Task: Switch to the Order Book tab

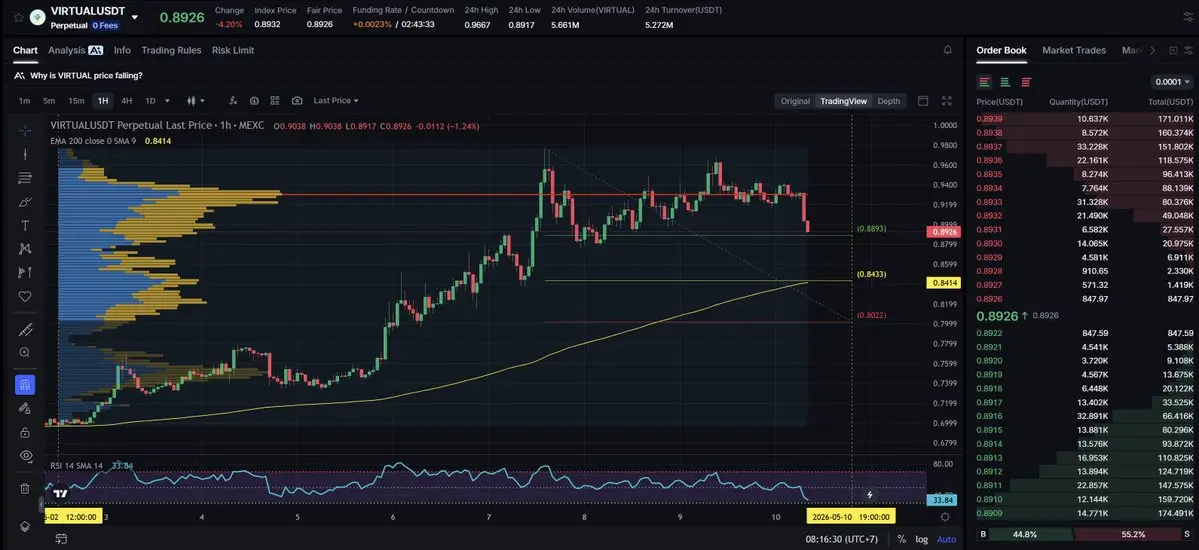Action: (x=1001, y=50)
